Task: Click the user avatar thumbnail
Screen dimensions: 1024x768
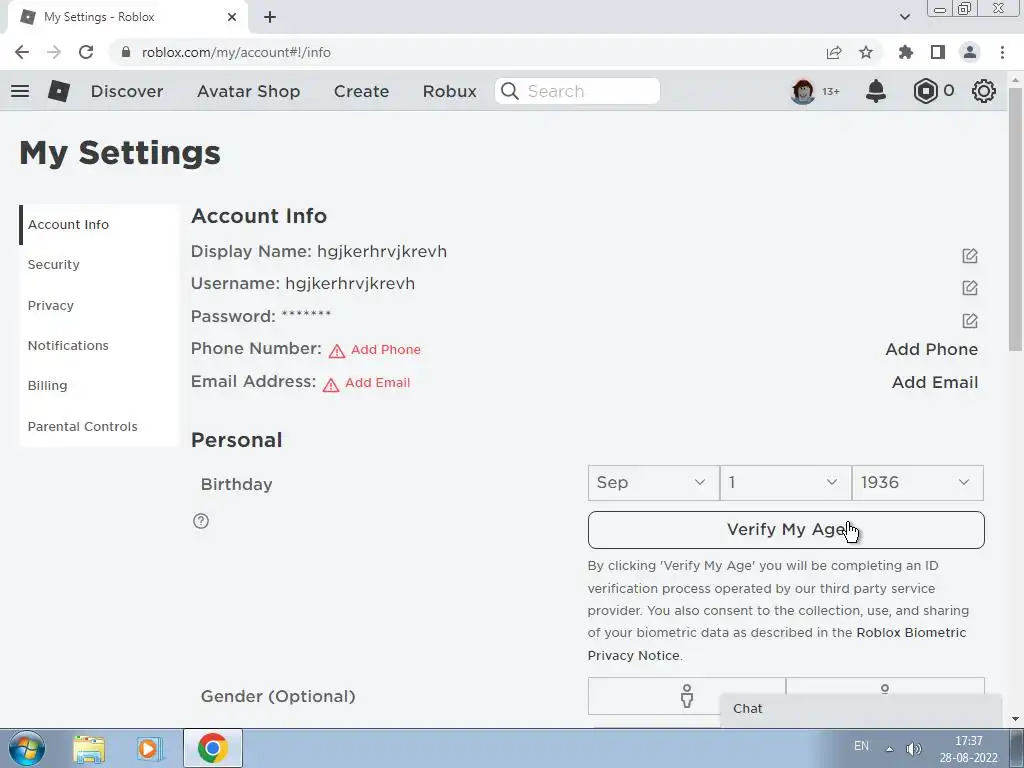Action: [x=803, y=91]
